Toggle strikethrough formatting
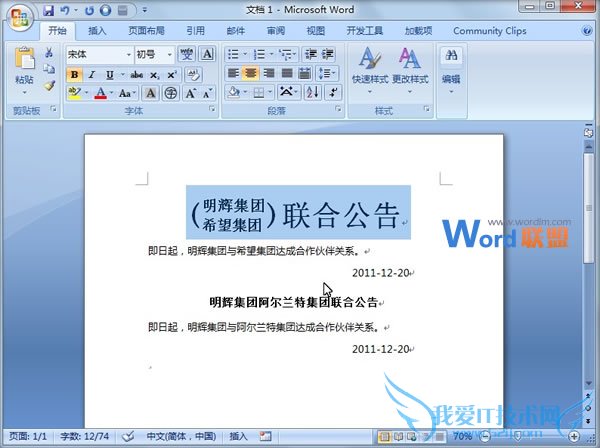The image size is (600, 448). pos(137,75)
